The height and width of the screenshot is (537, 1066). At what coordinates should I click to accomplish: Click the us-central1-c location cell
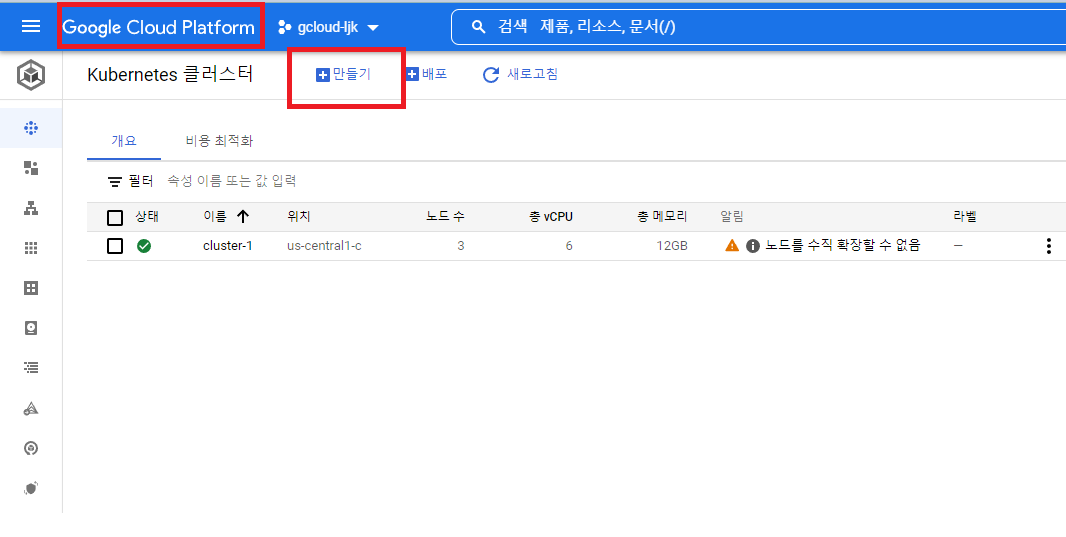point(324,245)
